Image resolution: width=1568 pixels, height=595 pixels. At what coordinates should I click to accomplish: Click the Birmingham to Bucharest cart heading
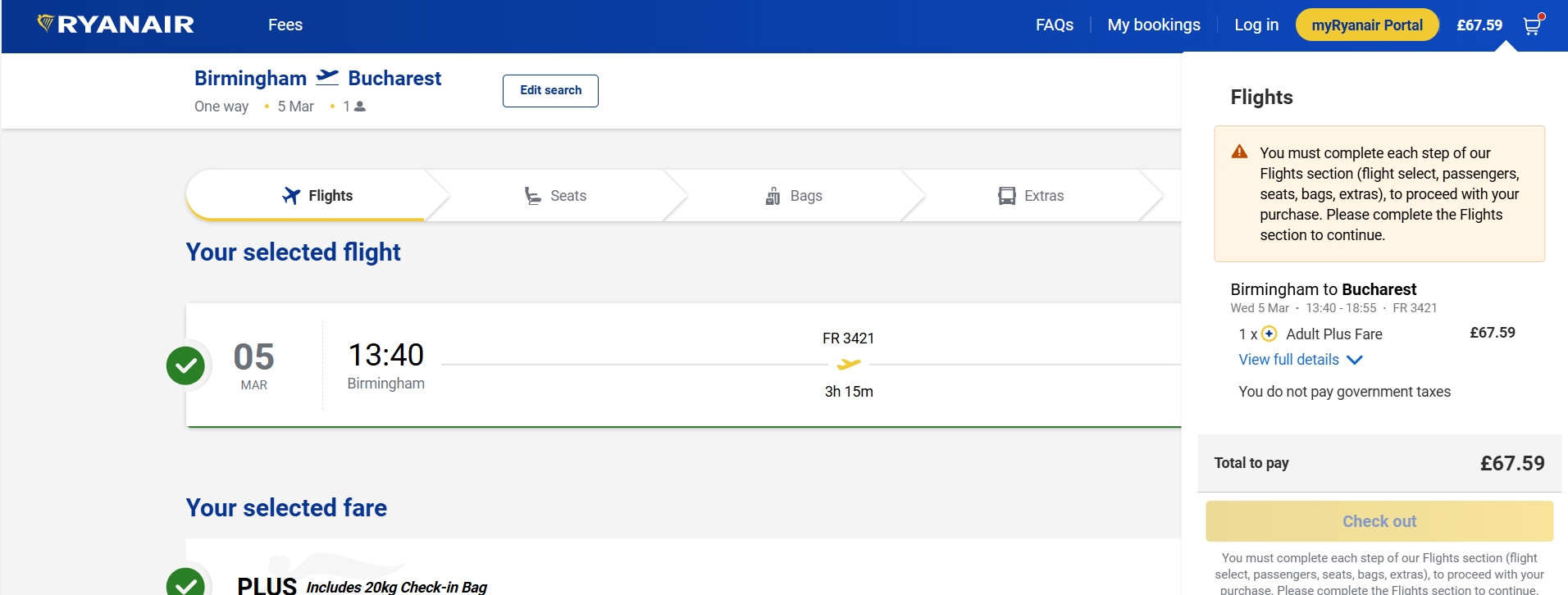[x=1323, y=289]
